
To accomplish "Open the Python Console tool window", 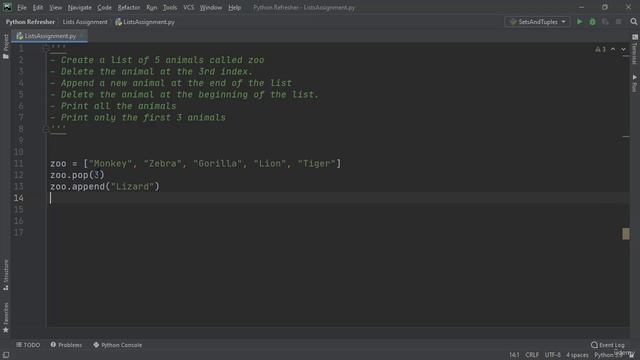I will pos(118,345).
